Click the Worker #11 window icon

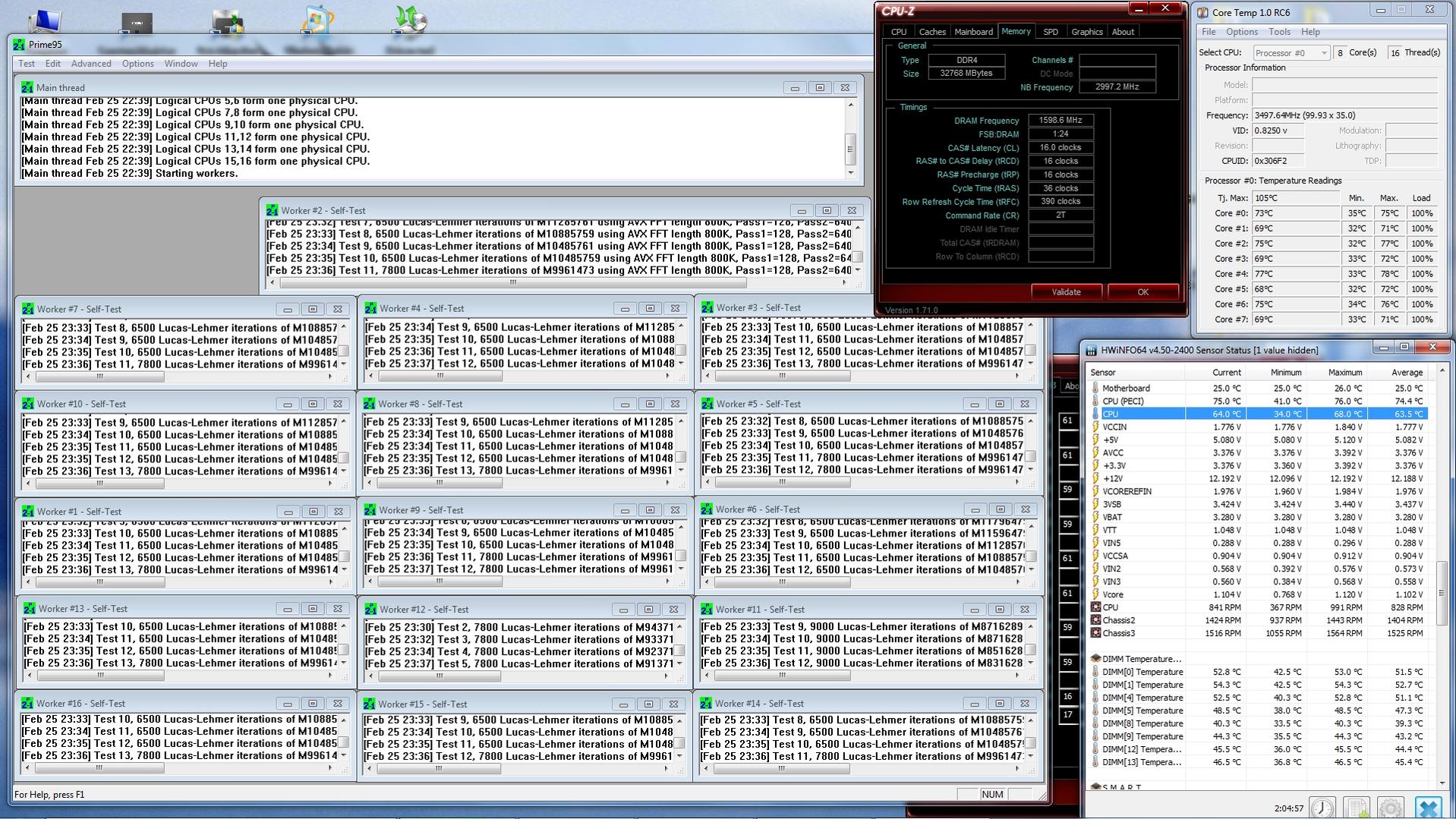point(707,610)
